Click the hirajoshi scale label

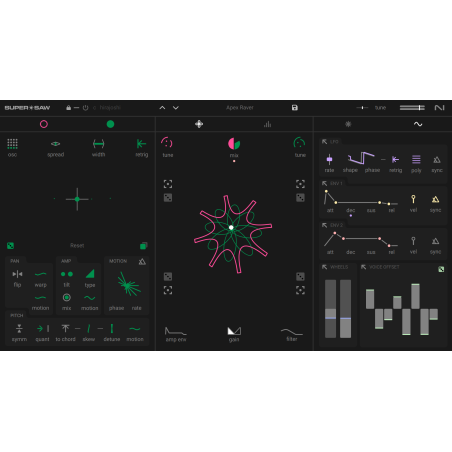tap(110, 108)
